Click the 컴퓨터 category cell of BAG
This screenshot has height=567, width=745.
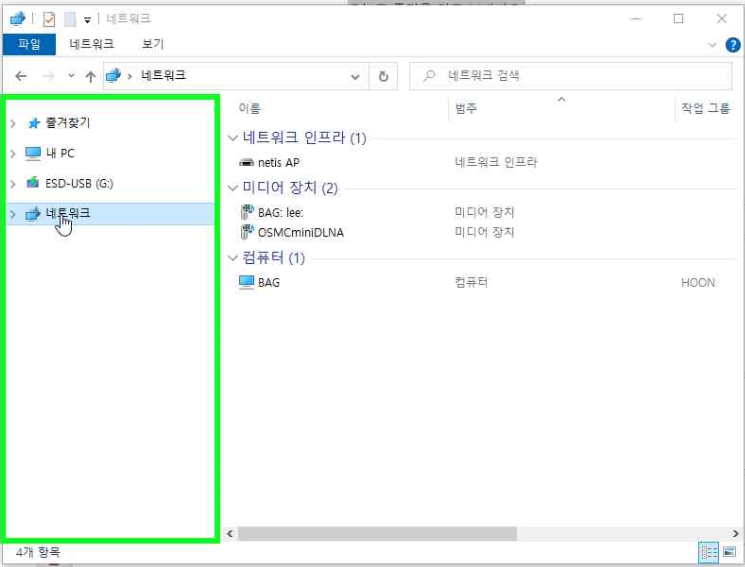coord(471,282)
